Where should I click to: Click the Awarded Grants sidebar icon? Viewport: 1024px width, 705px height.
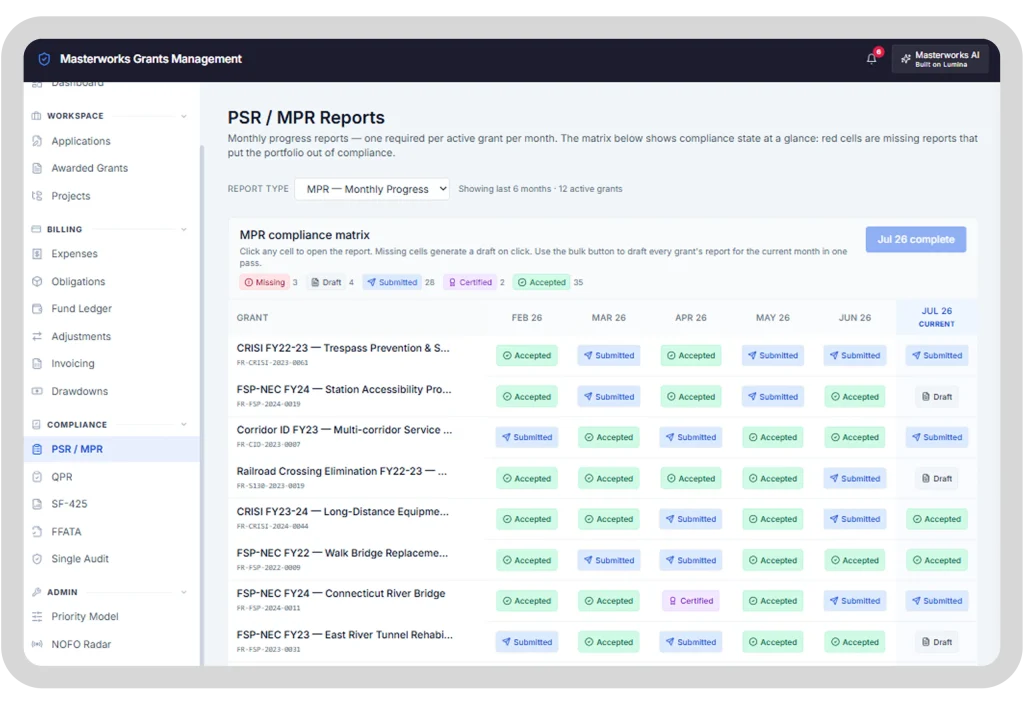pyautogui.click(x=37, y=168)
